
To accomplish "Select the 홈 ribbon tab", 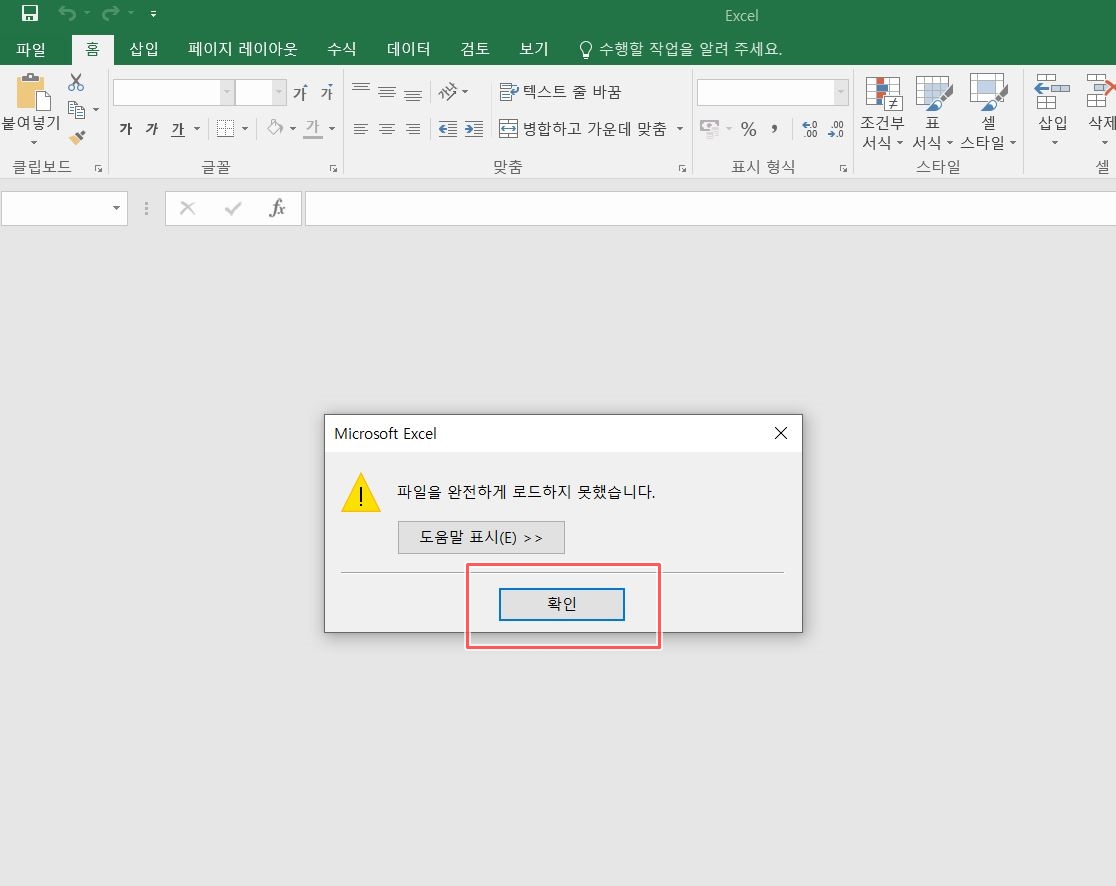I will 93,49.
